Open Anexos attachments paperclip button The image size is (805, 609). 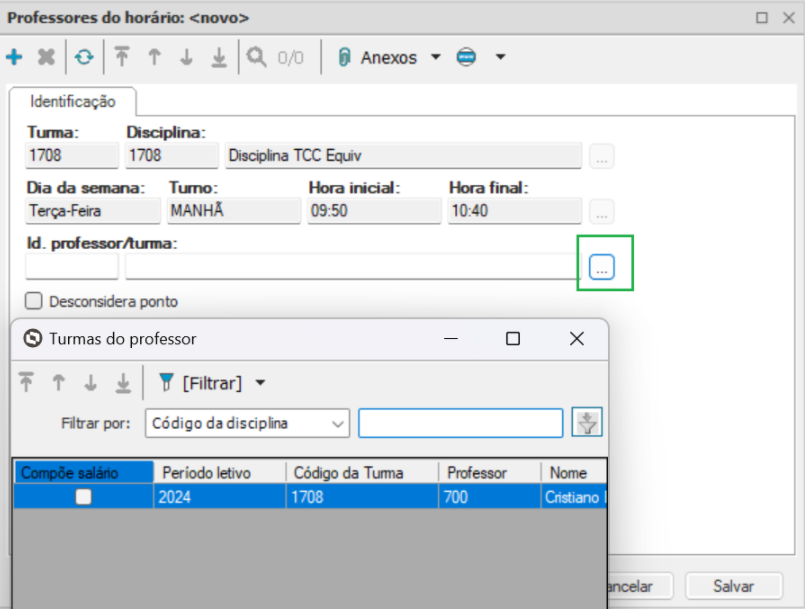(377, 57)
